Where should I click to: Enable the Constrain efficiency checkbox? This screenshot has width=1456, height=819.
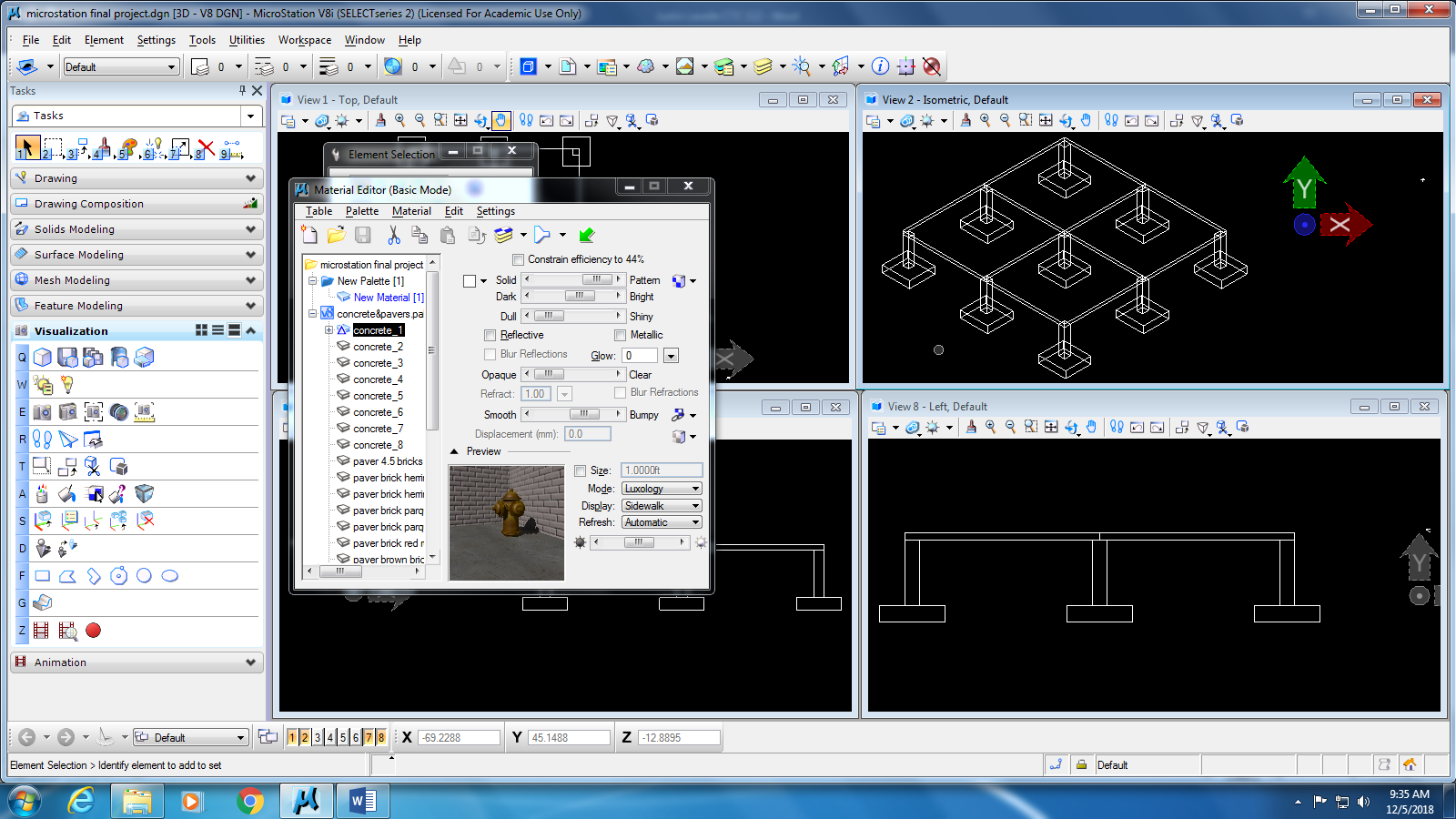tap(519, 259)
